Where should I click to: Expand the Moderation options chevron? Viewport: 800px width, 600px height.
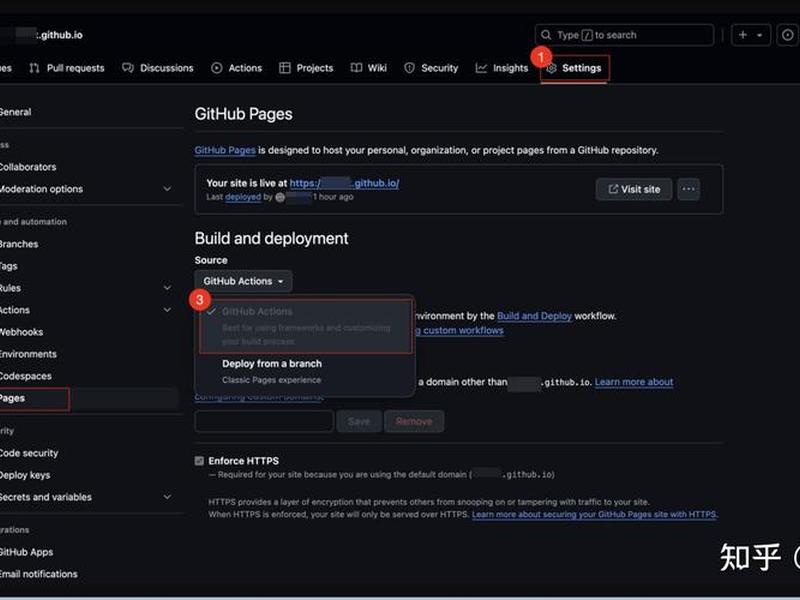click(x=167, y=189)
